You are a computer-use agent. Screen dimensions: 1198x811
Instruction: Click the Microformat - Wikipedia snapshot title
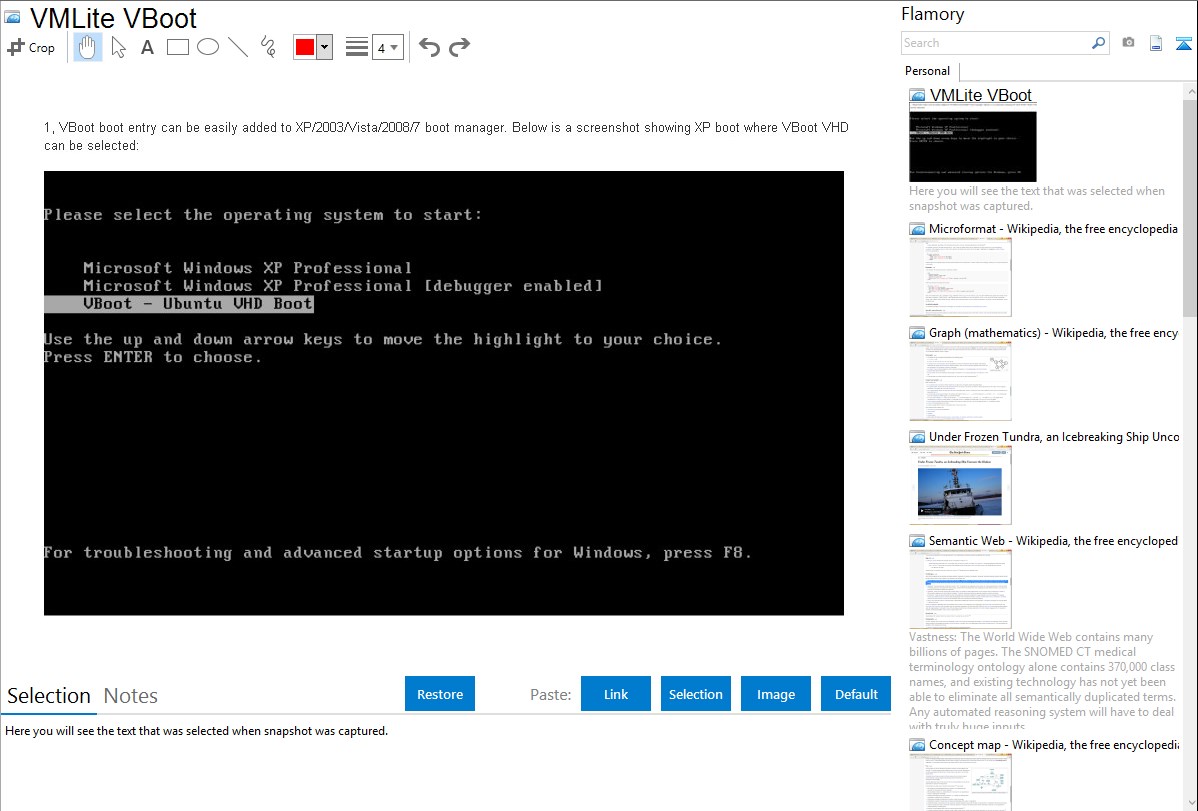(1053, 229)
